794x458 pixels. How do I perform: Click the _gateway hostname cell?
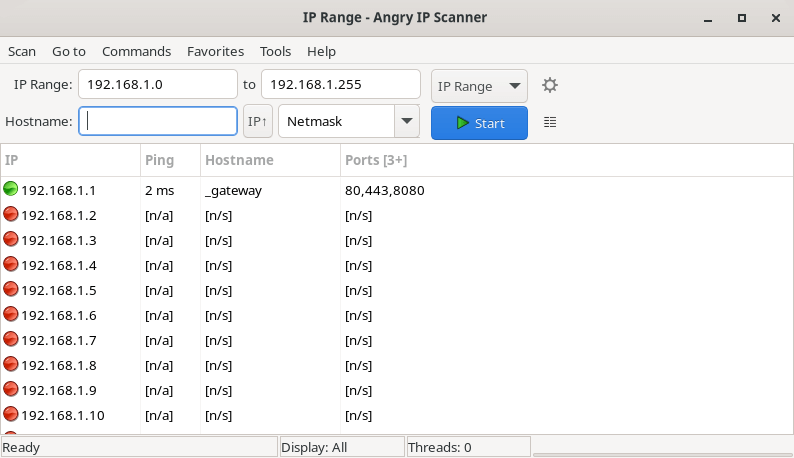click(x=233, y=190)
